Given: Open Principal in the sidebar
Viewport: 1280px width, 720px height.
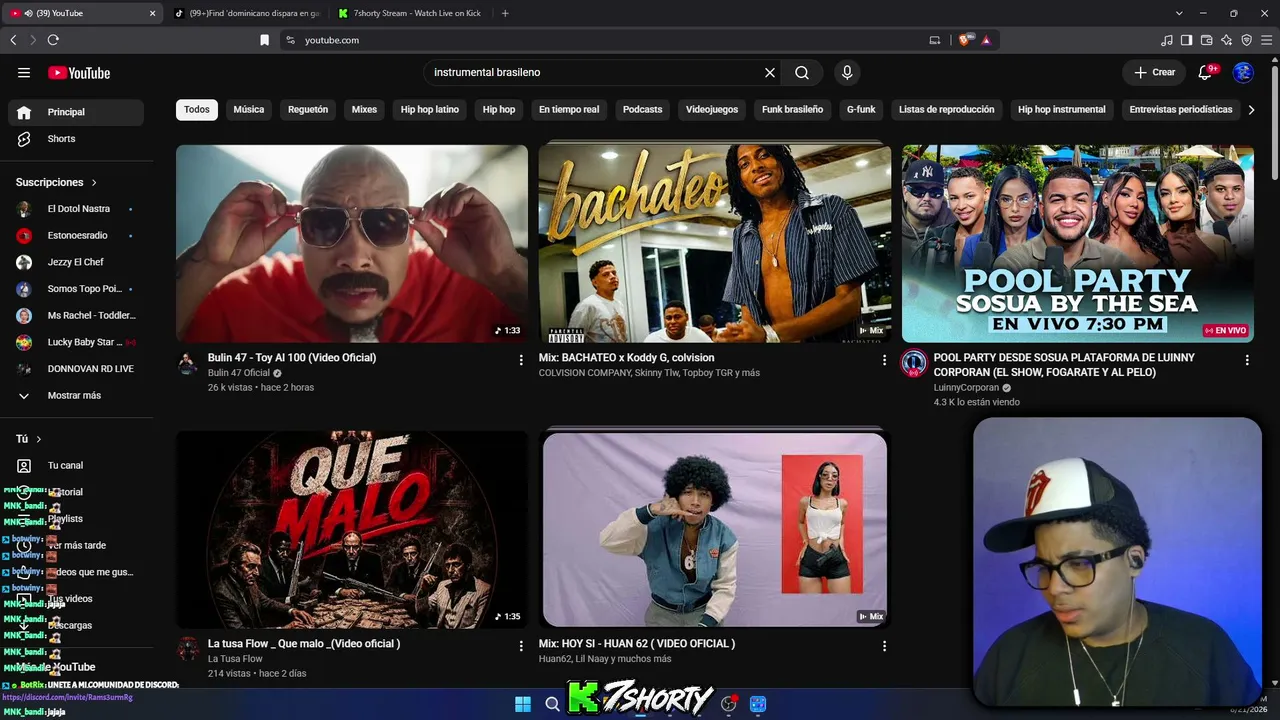Looking at the screenshot, I should [76, 112].
